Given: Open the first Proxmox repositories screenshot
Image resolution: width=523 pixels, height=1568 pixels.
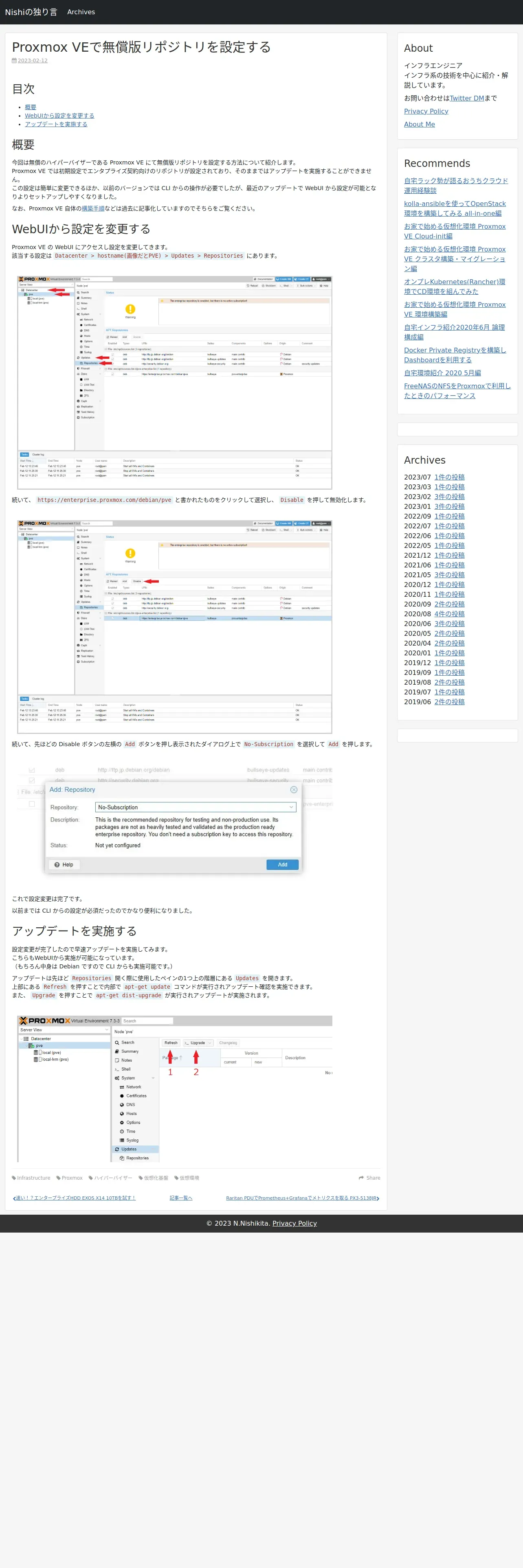Looking at the screenshot, I should [175, 382].
